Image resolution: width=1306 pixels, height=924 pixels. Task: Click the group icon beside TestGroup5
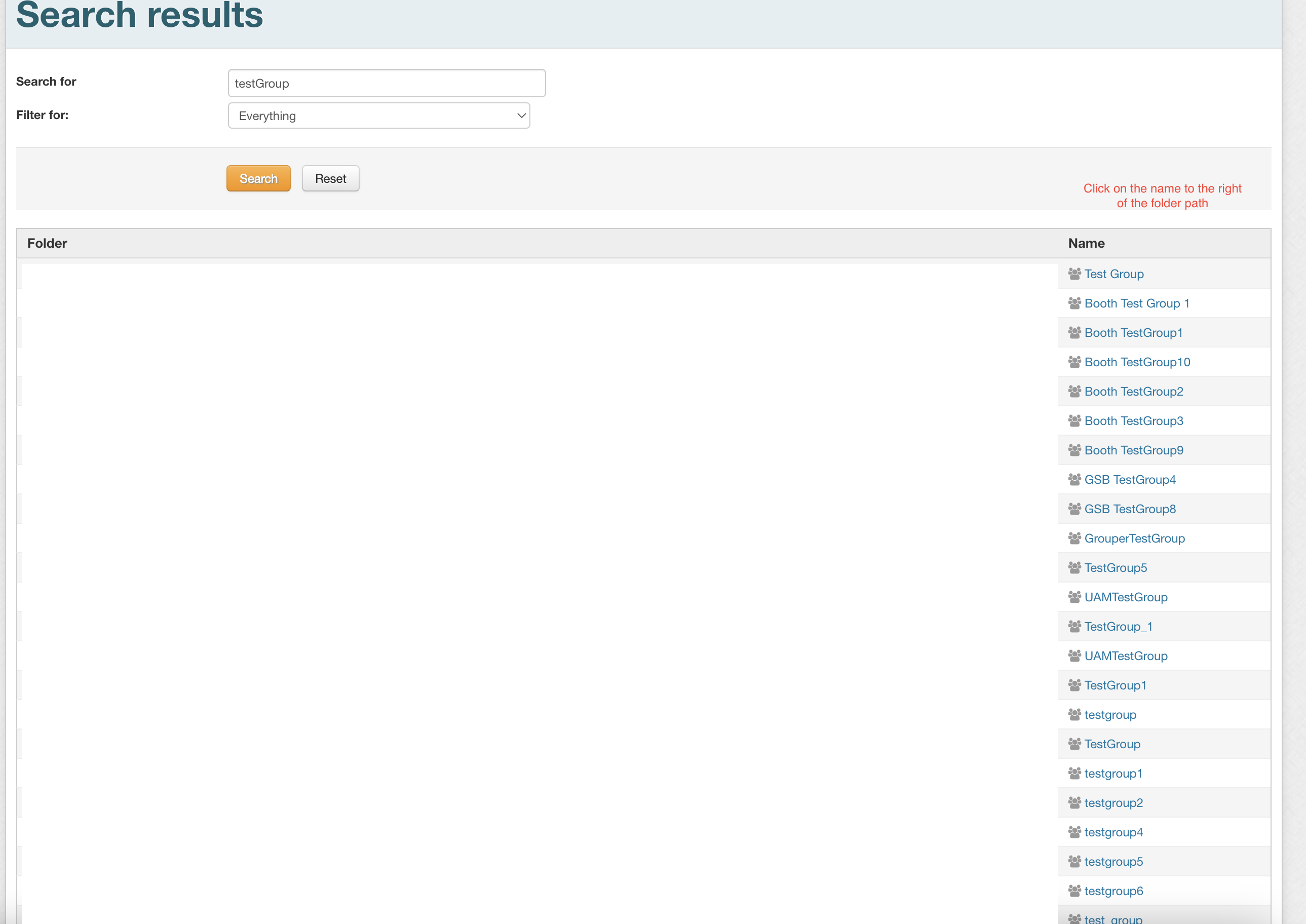click(1074, 568)
